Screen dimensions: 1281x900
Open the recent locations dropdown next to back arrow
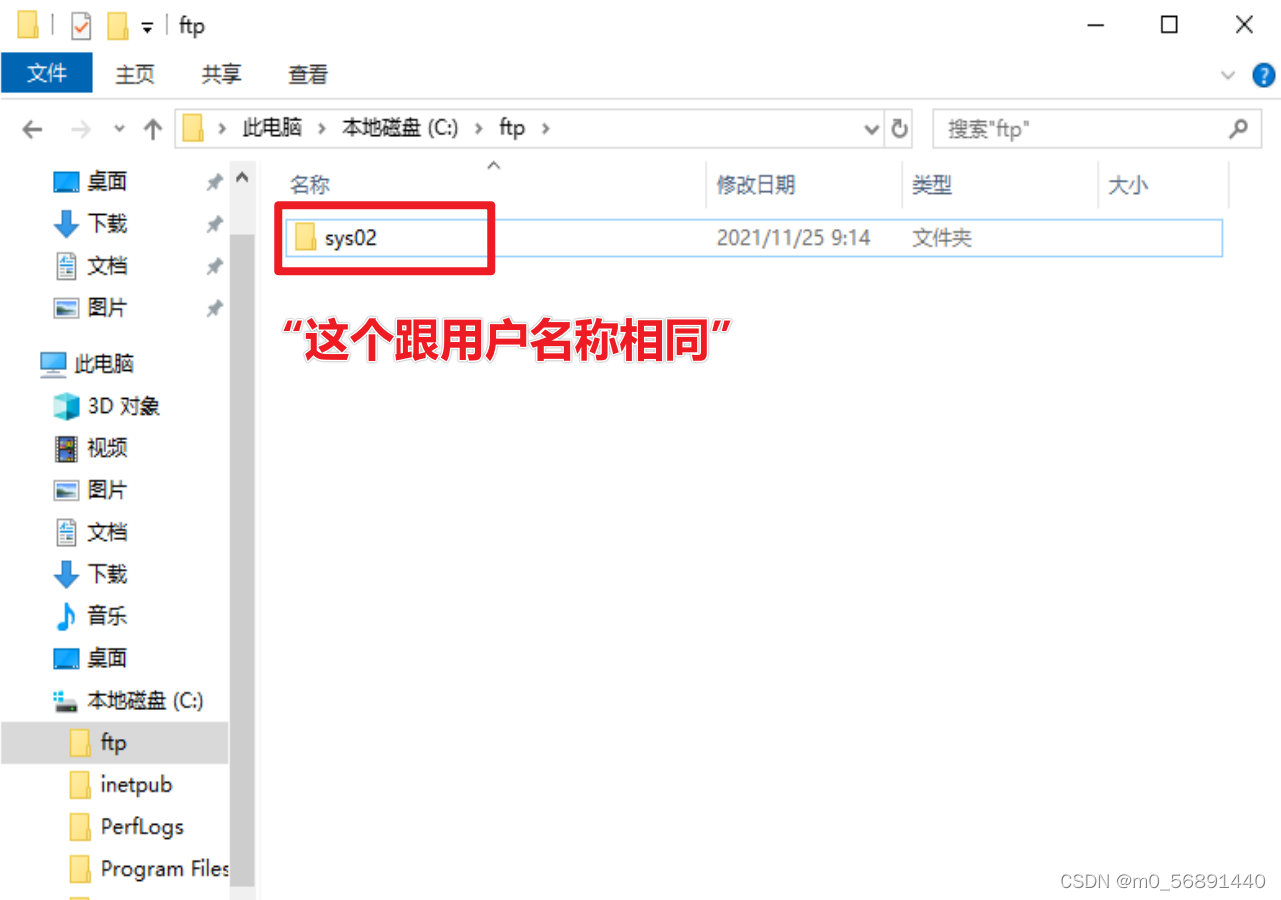(x=118, y=129)
